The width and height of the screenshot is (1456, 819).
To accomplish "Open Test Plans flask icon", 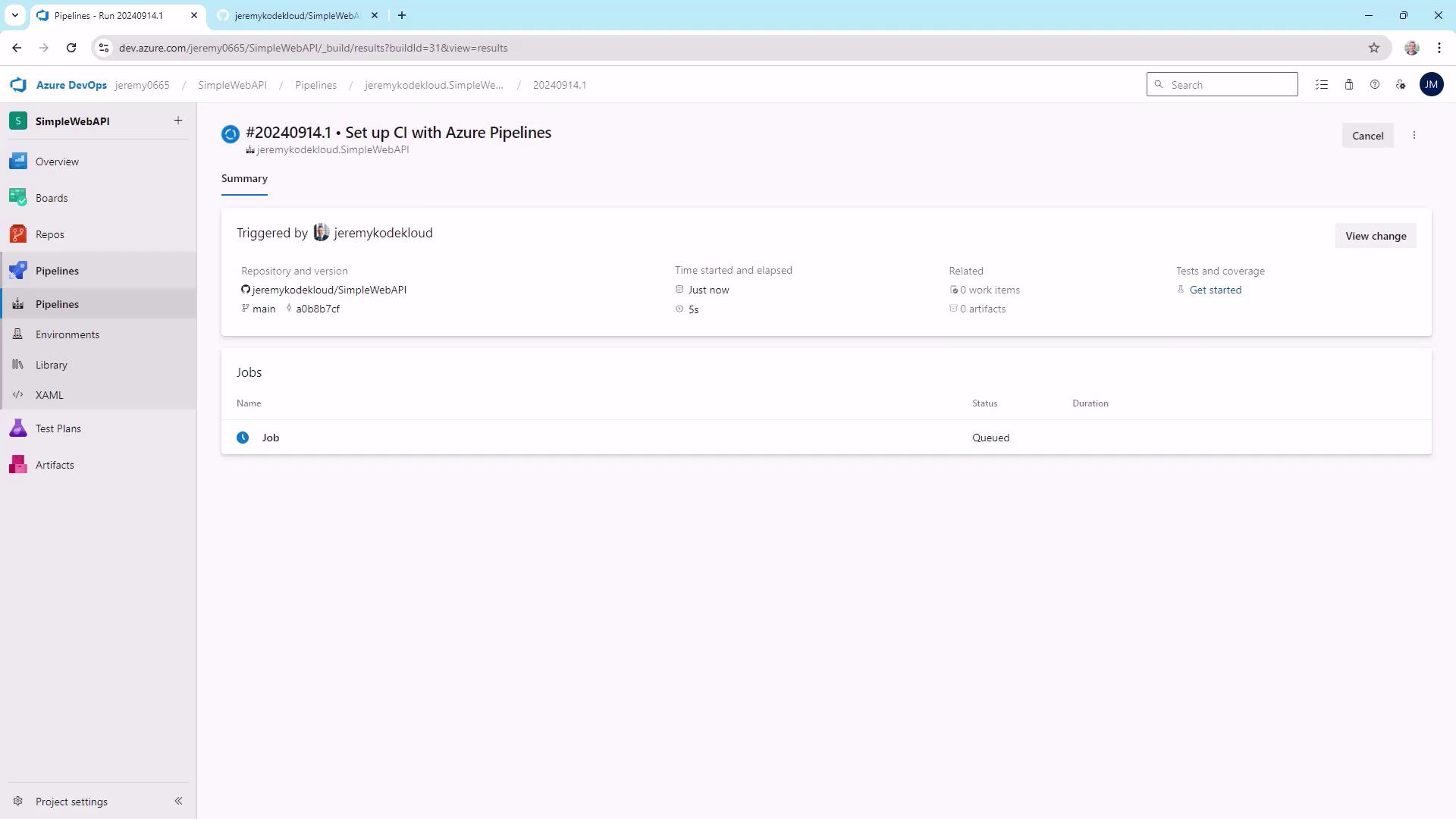I will tap(18, 428).
